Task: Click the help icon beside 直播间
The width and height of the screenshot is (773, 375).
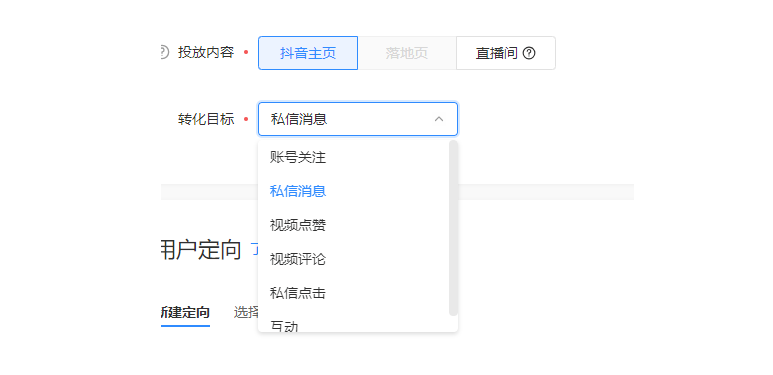Action: [529, 53]
